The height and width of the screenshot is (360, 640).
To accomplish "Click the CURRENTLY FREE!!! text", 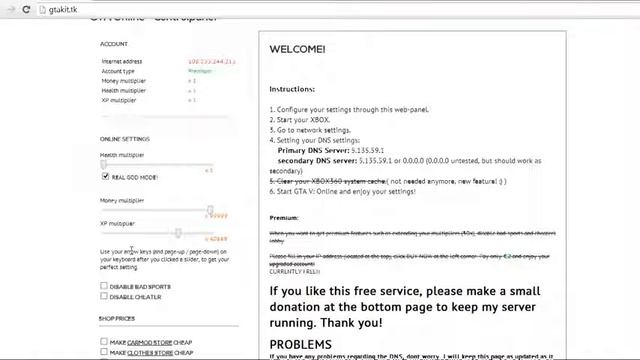I will coord(294,272).
